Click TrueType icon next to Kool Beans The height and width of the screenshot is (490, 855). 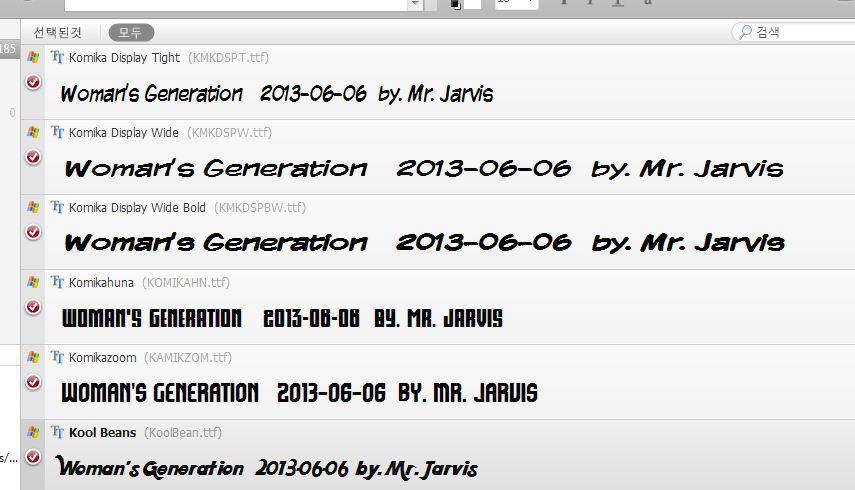tap(57, 432)
